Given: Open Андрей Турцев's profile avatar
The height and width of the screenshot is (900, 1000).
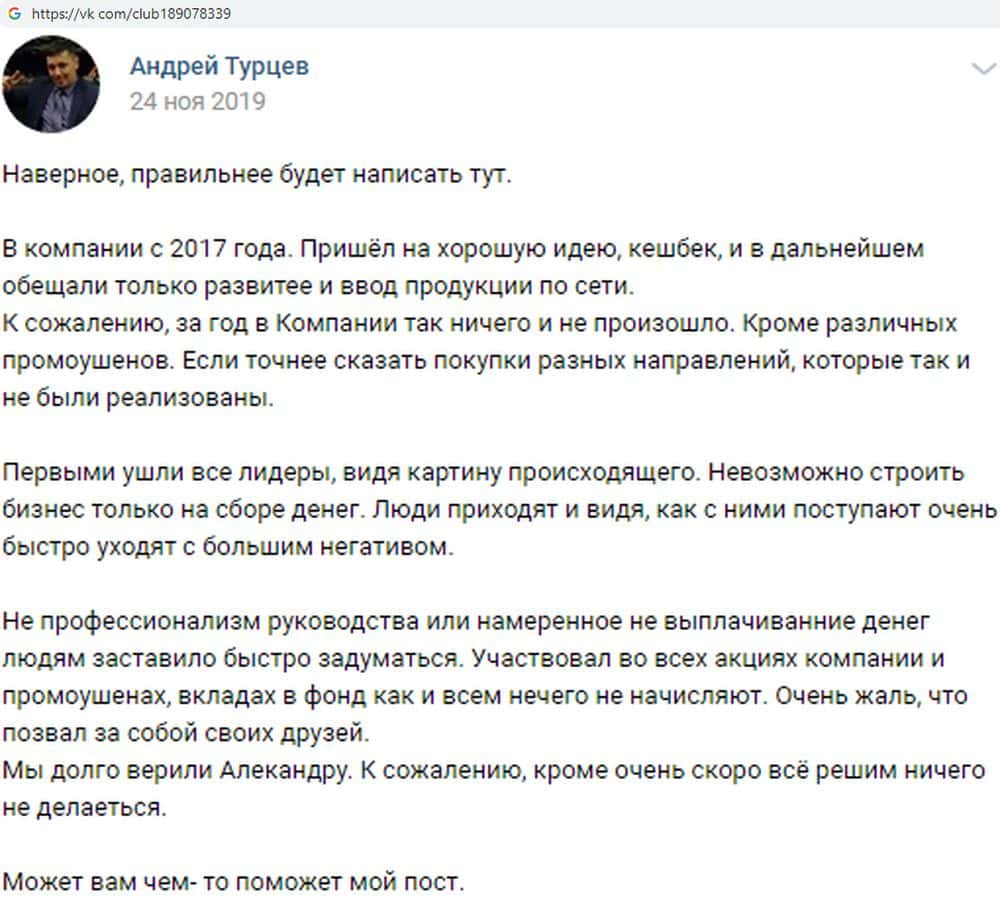Looking at the screenshot, I should click(51, 84).
